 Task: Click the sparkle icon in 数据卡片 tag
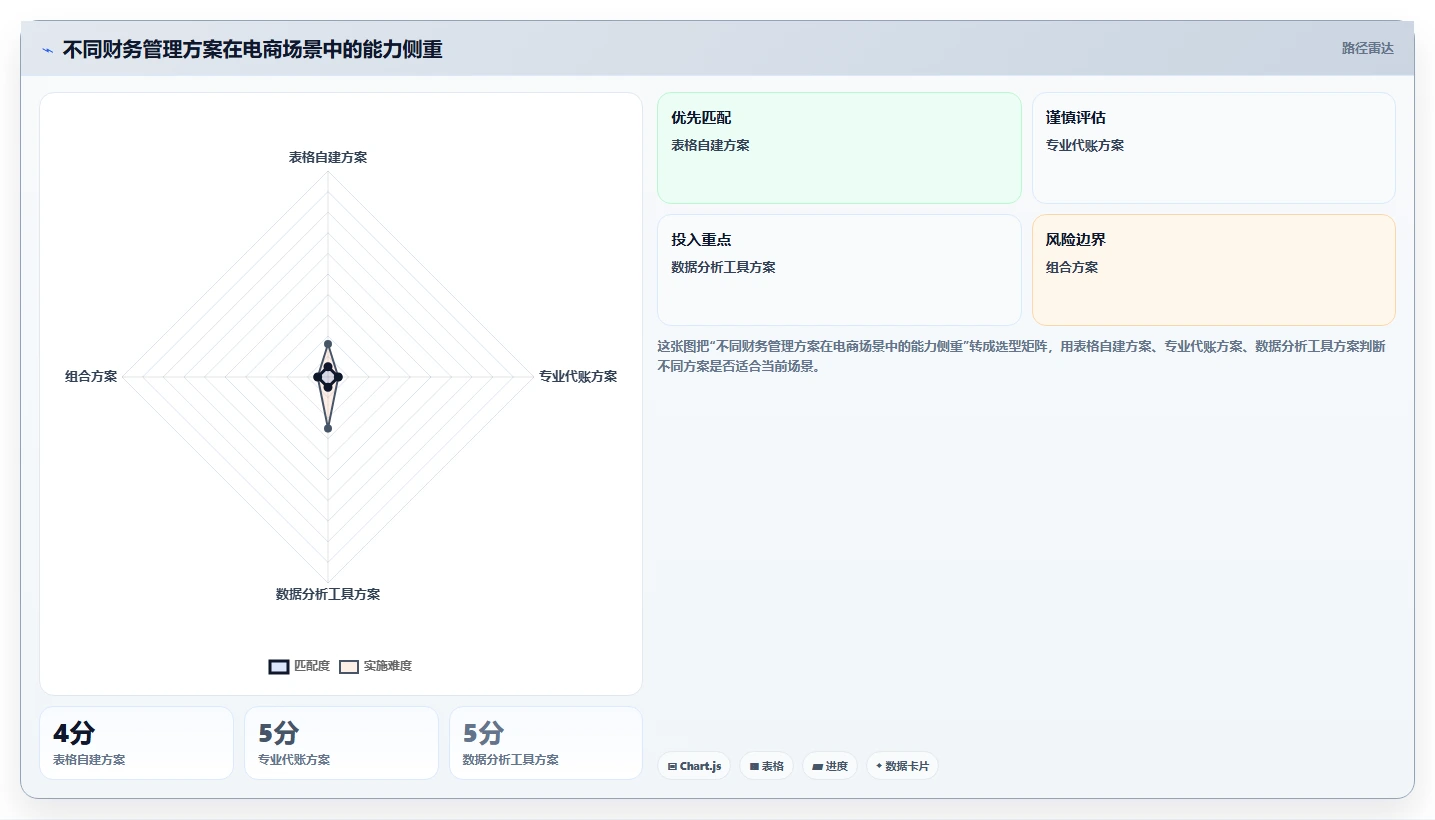click(x=879, y=766)
